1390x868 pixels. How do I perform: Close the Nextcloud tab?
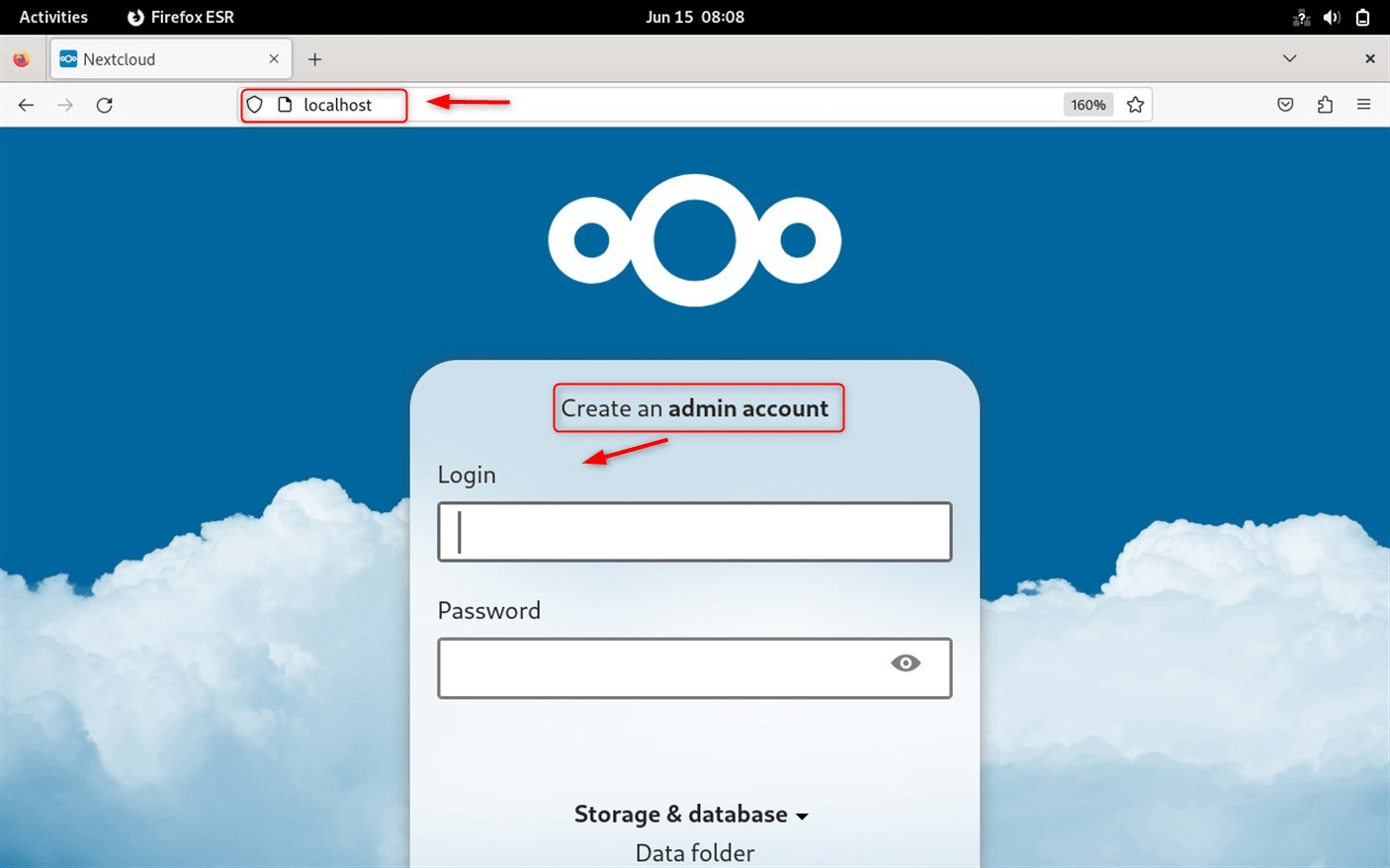[x=274, y=59]
